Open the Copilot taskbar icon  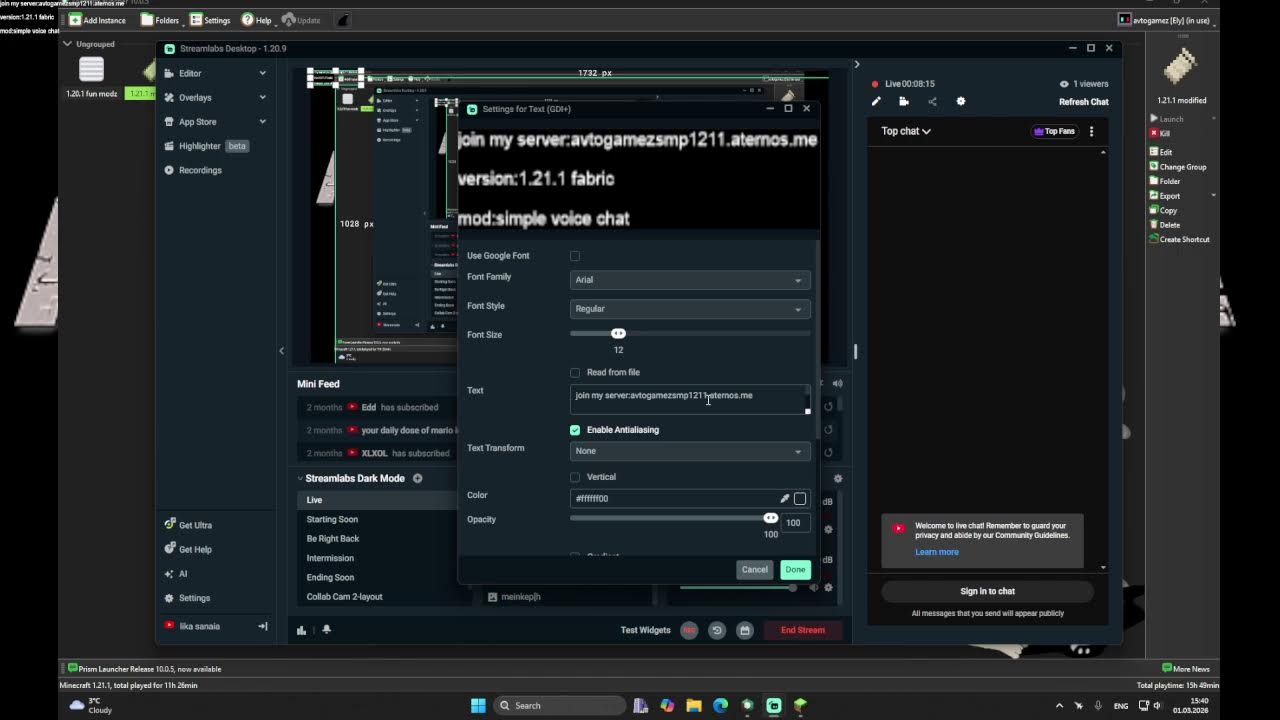click(x=667, y=705)
